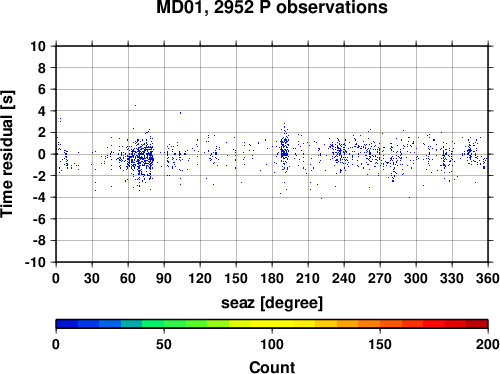
Task: Click the y-axis tick label 10
Action: 38,46
